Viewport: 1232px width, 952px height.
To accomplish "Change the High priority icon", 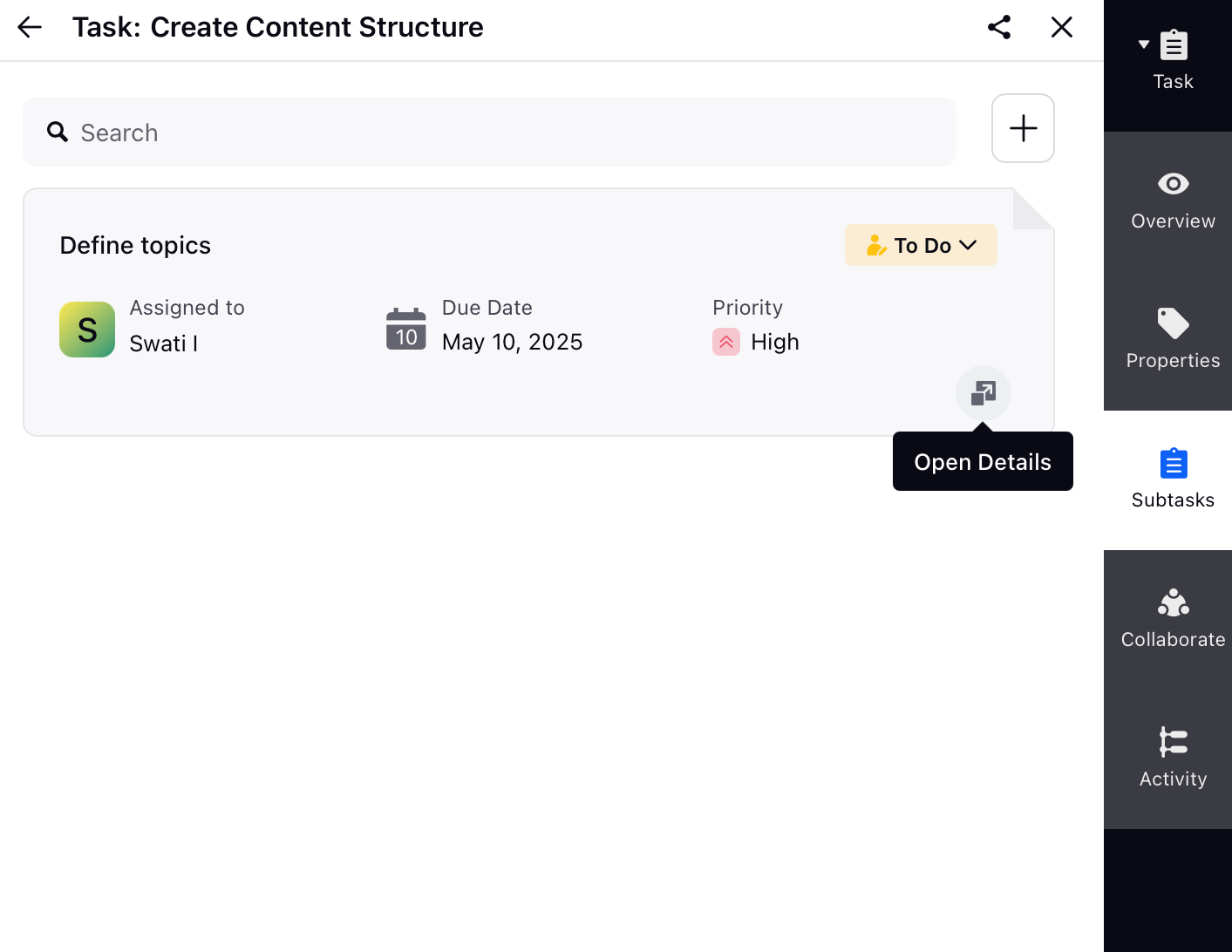I will pos(726,342).
